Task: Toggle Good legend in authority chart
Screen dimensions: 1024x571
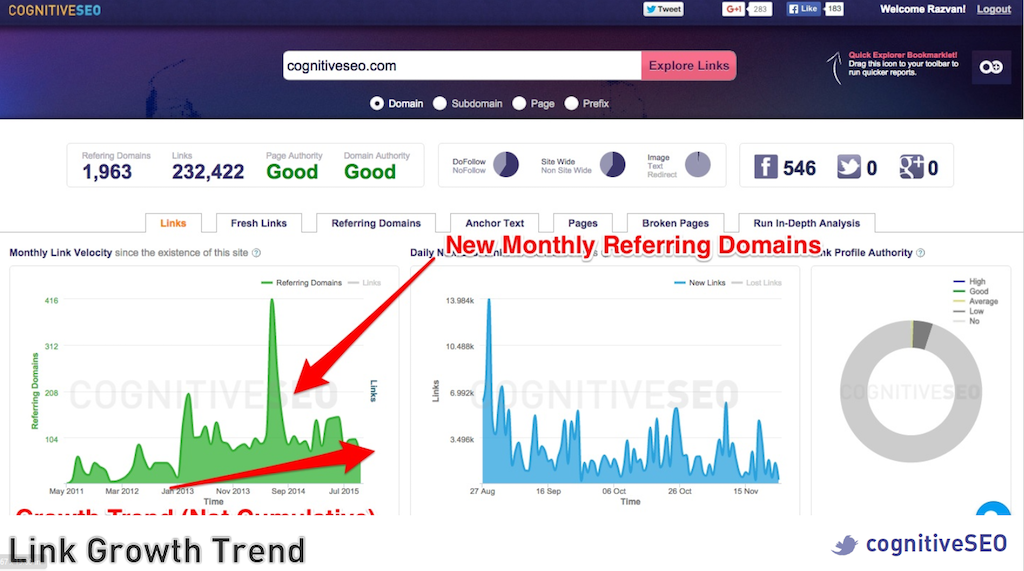Action: (971, 291)
